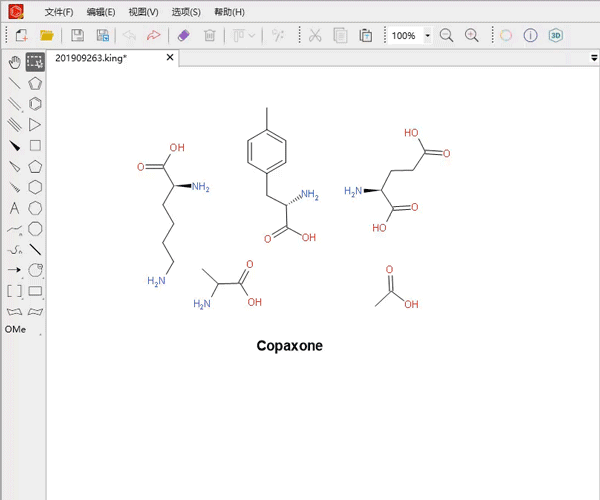This screenshot has width=600, height=500.
Task: Open the 视图(V) menu
Action: point(143,12)
